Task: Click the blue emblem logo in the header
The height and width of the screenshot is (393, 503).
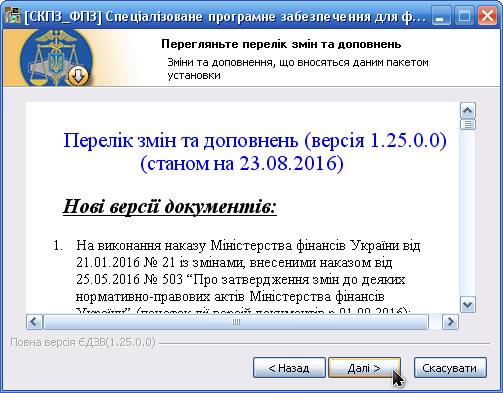Action: (56, 58)
